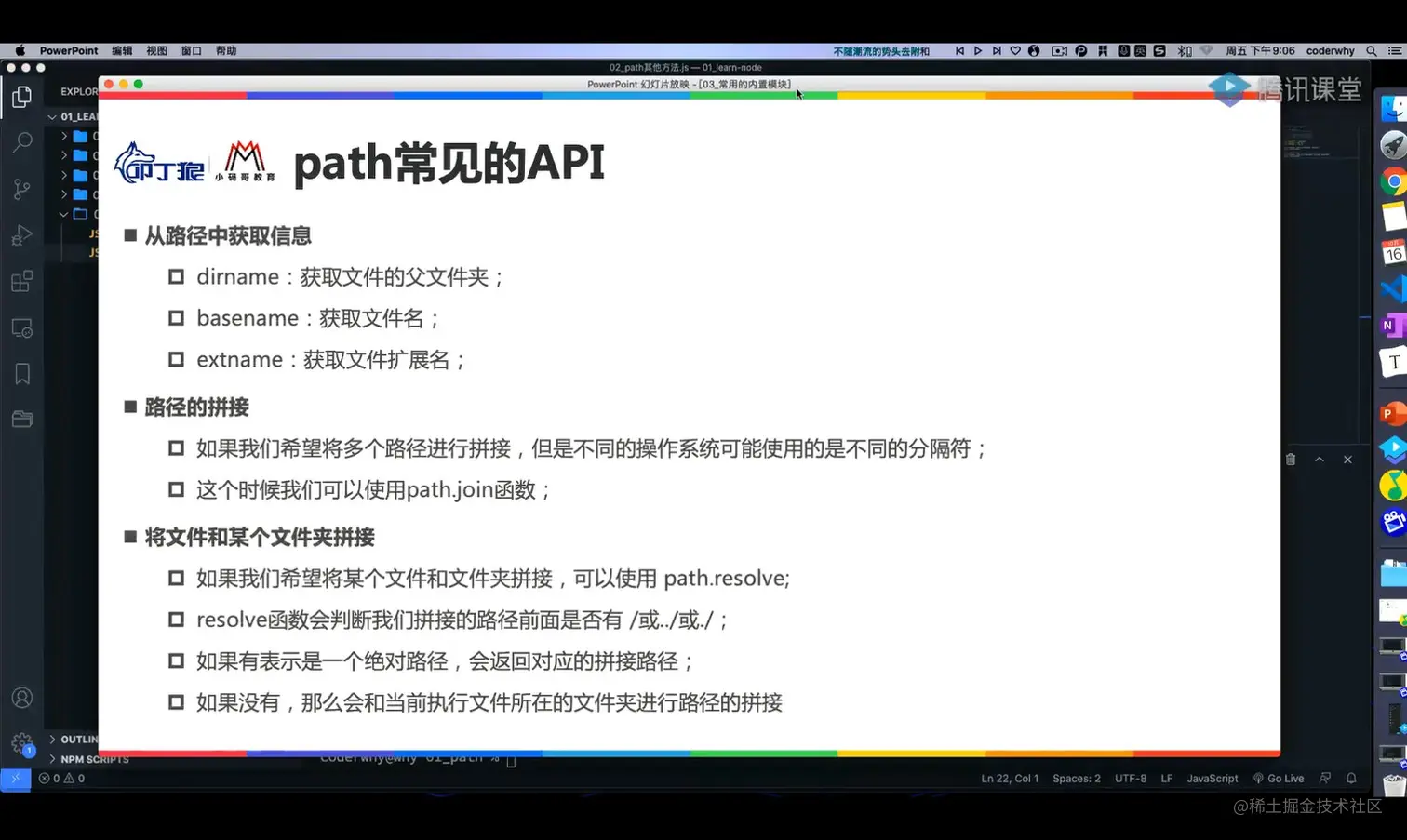Click the slide heading path常见的API
The image size is (1407, 840).
(449, 163)
